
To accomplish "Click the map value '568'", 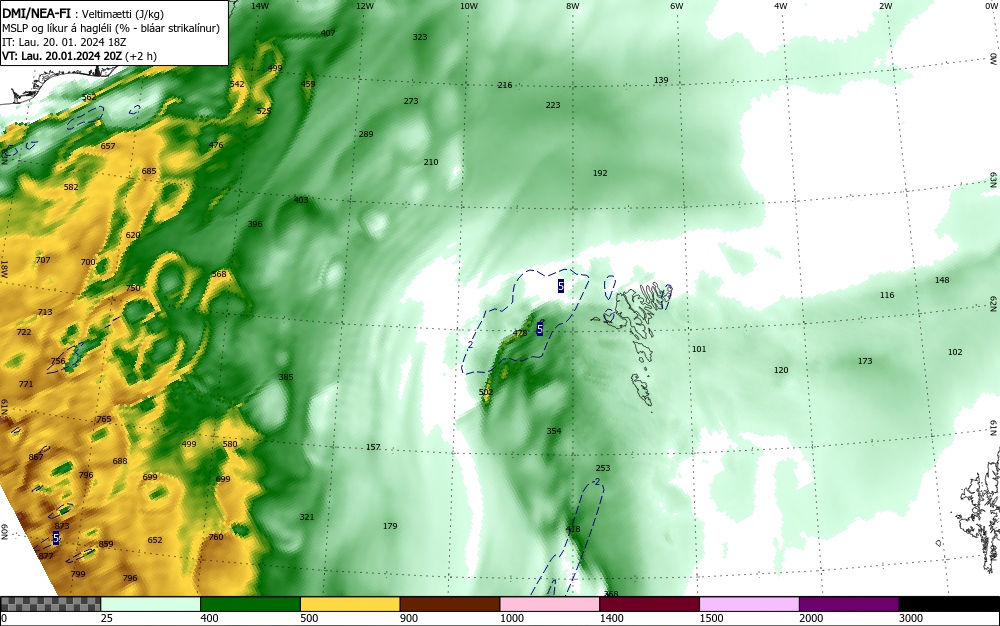I will click(x=219, y=274).
